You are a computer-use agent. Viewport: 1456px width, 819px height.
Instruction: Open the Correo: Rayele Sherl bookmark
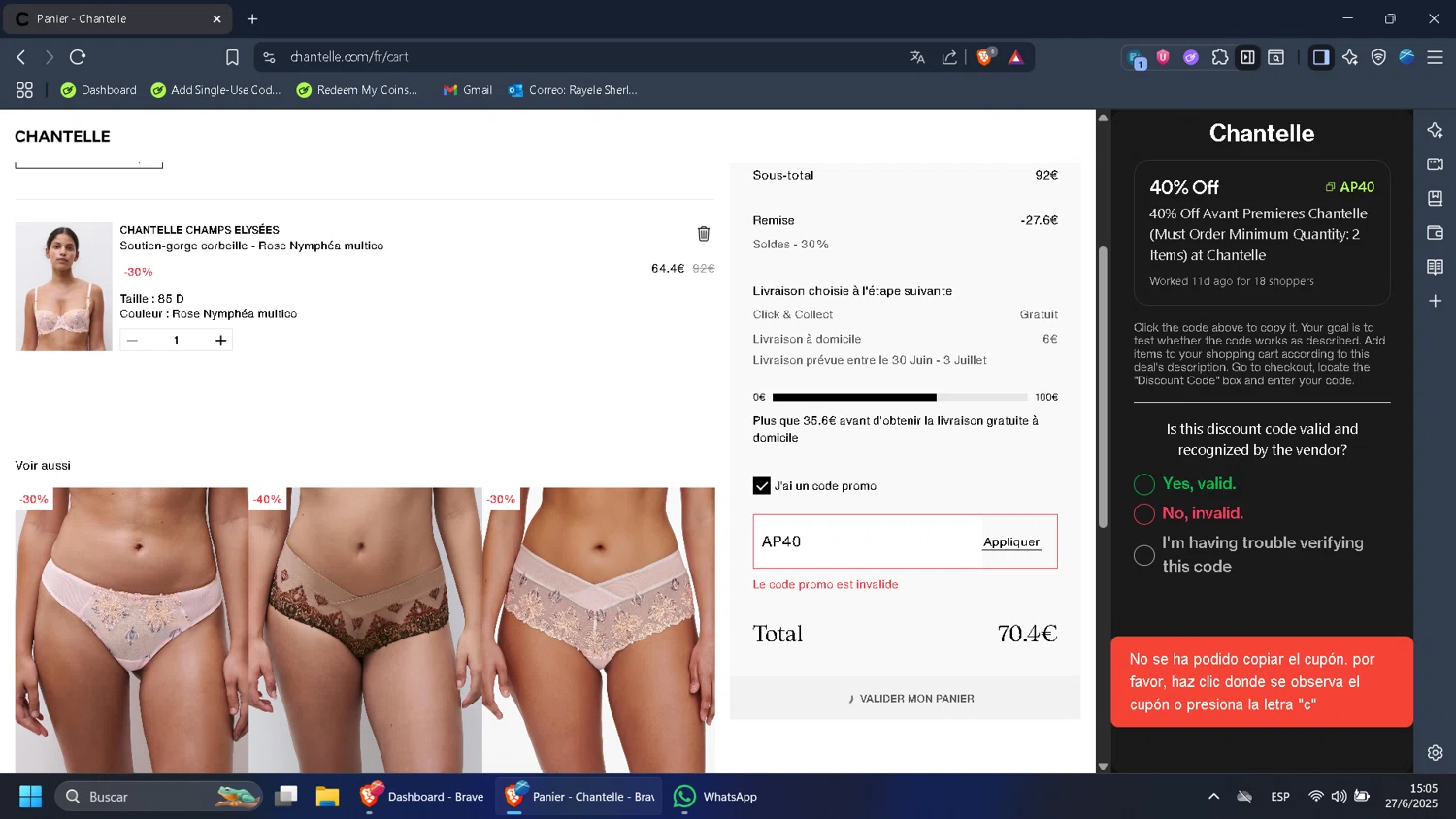[573, 90]
